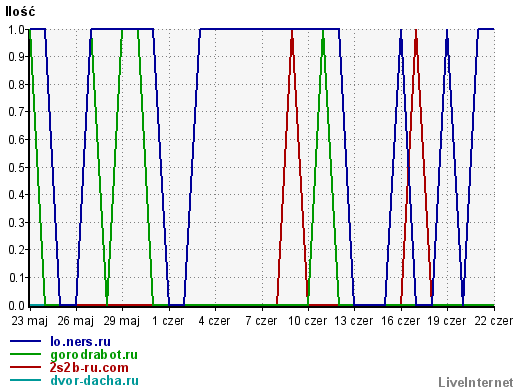This screenshot has height=392, width=520.
Task: Click the Ilość axis title
Action: pyautogui.click(x=20, y=12)
